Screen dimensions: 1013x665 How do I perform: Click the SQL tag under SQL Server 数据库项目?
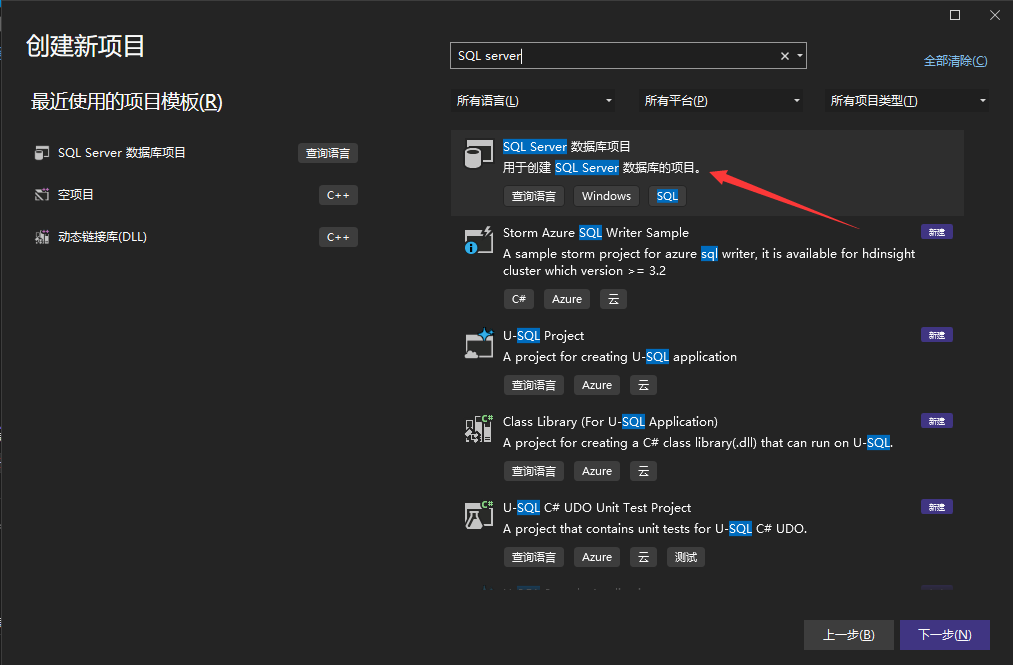coord(667,196)
